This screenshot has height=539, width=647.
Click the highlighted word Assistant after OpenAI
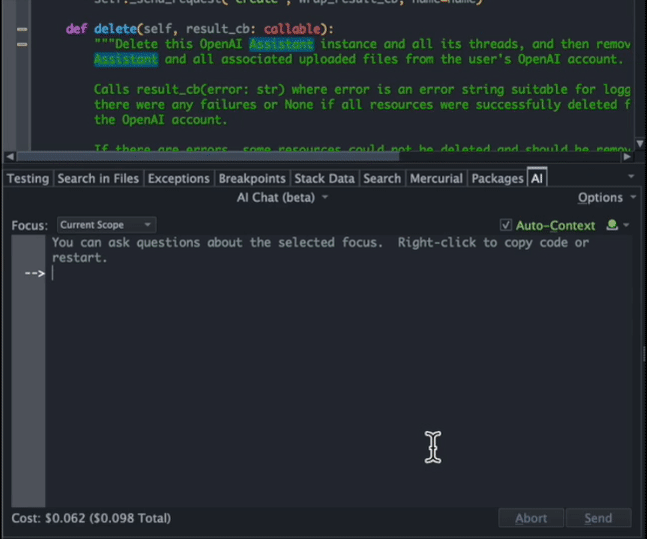(281, 44)
